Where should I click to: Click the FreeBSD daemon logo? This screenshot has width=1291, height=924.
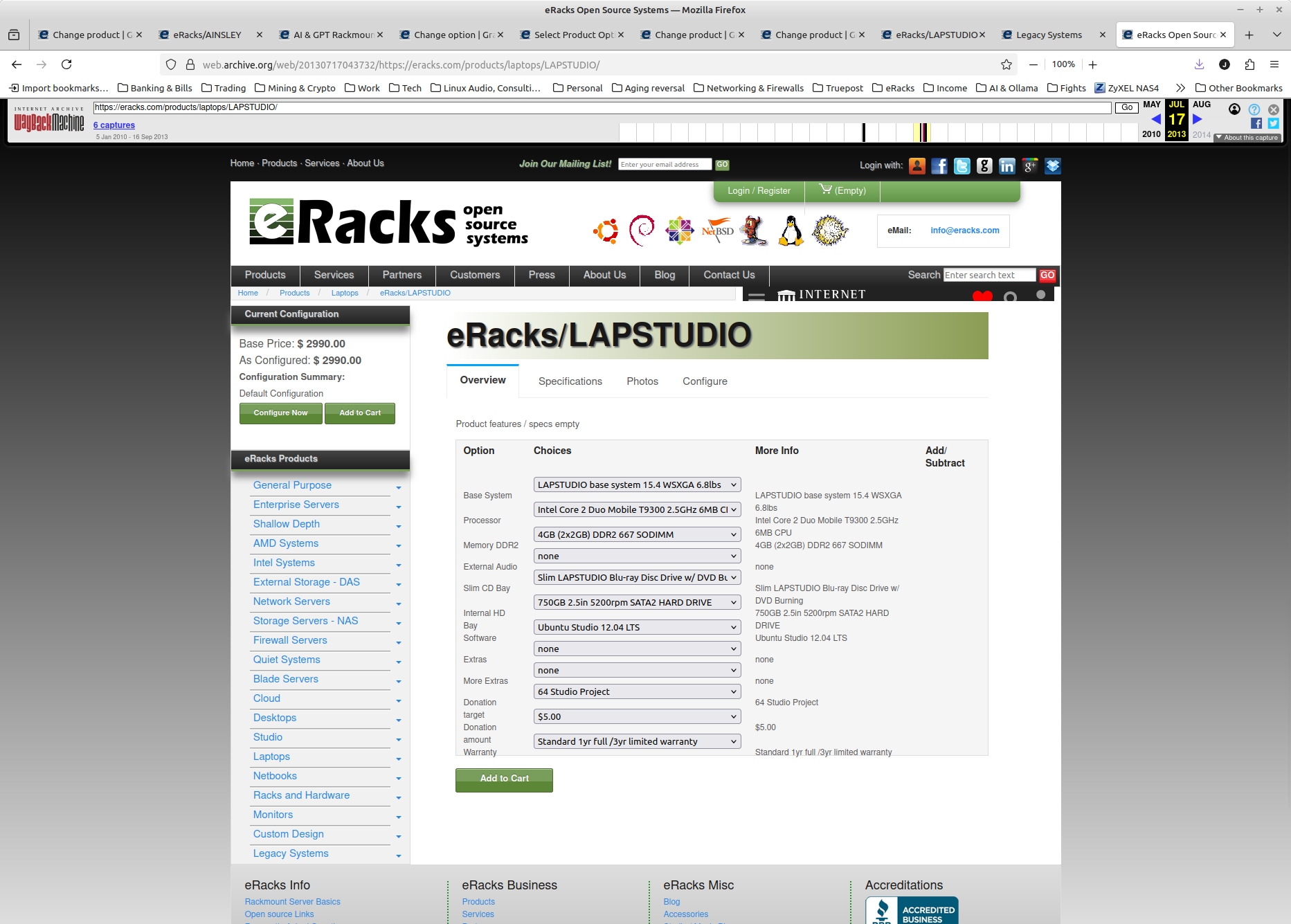tap(754, 230)
